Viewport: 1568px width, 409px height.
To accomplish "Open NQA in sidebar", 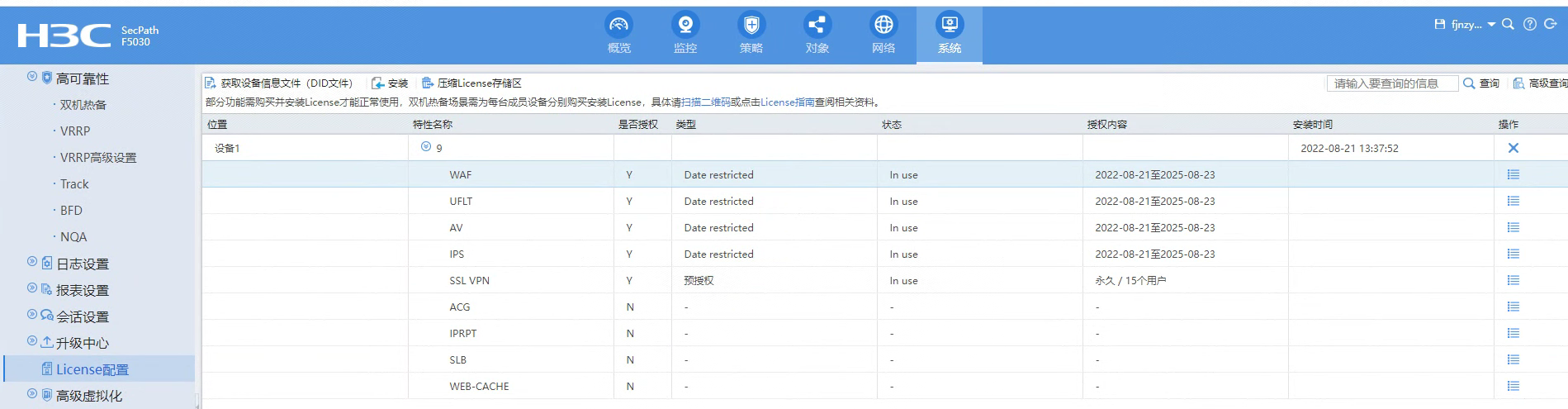I will (73, 237).
